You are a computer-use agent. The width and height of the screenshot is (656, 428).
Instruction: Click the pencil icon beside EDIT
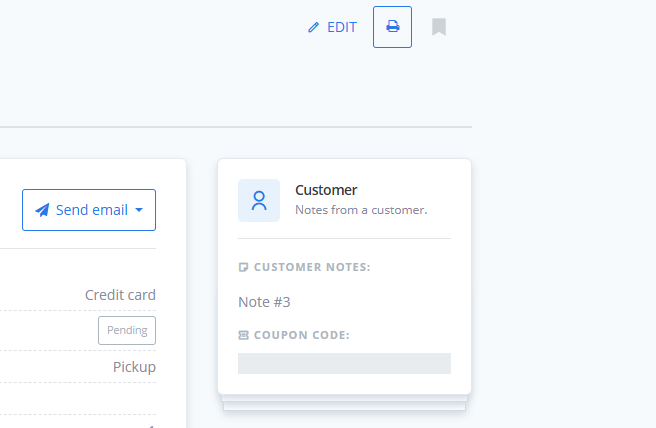pos(313,28)
